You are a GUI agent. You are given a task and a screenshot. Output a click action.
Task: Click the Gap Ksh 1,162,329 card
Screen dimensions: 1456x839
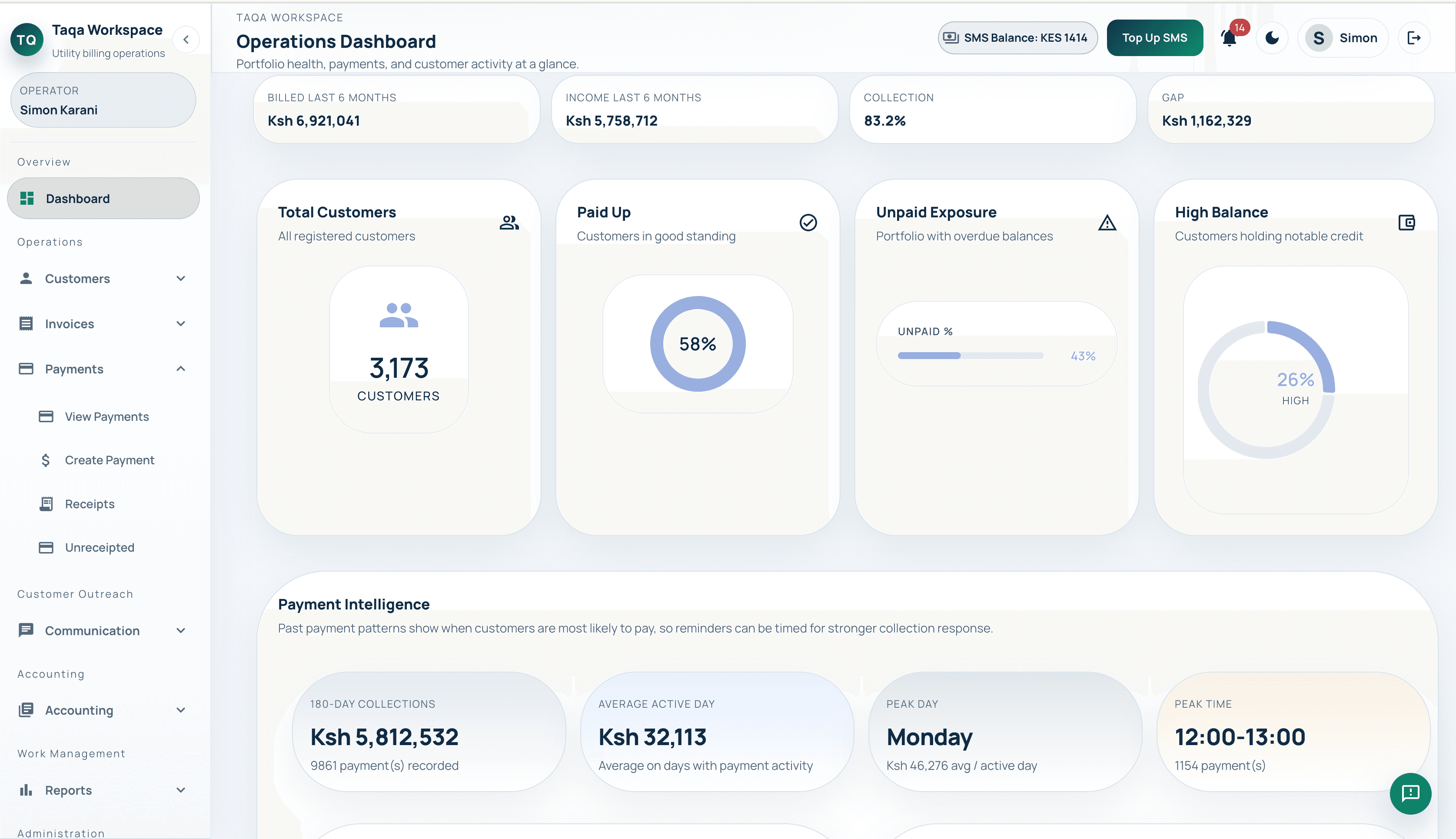click(x=1291, y=110)
